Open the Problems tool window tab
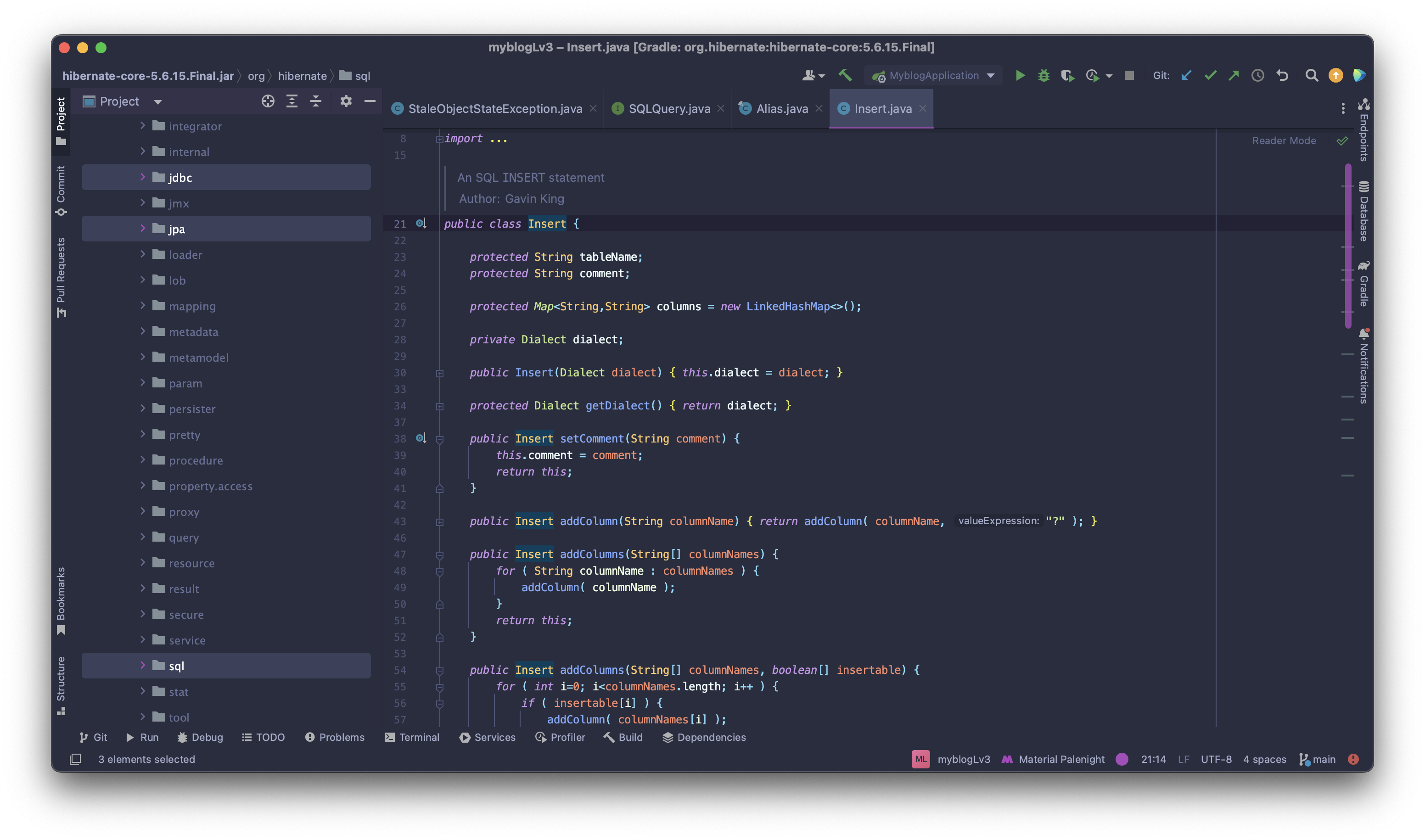 tap(335, 737)
